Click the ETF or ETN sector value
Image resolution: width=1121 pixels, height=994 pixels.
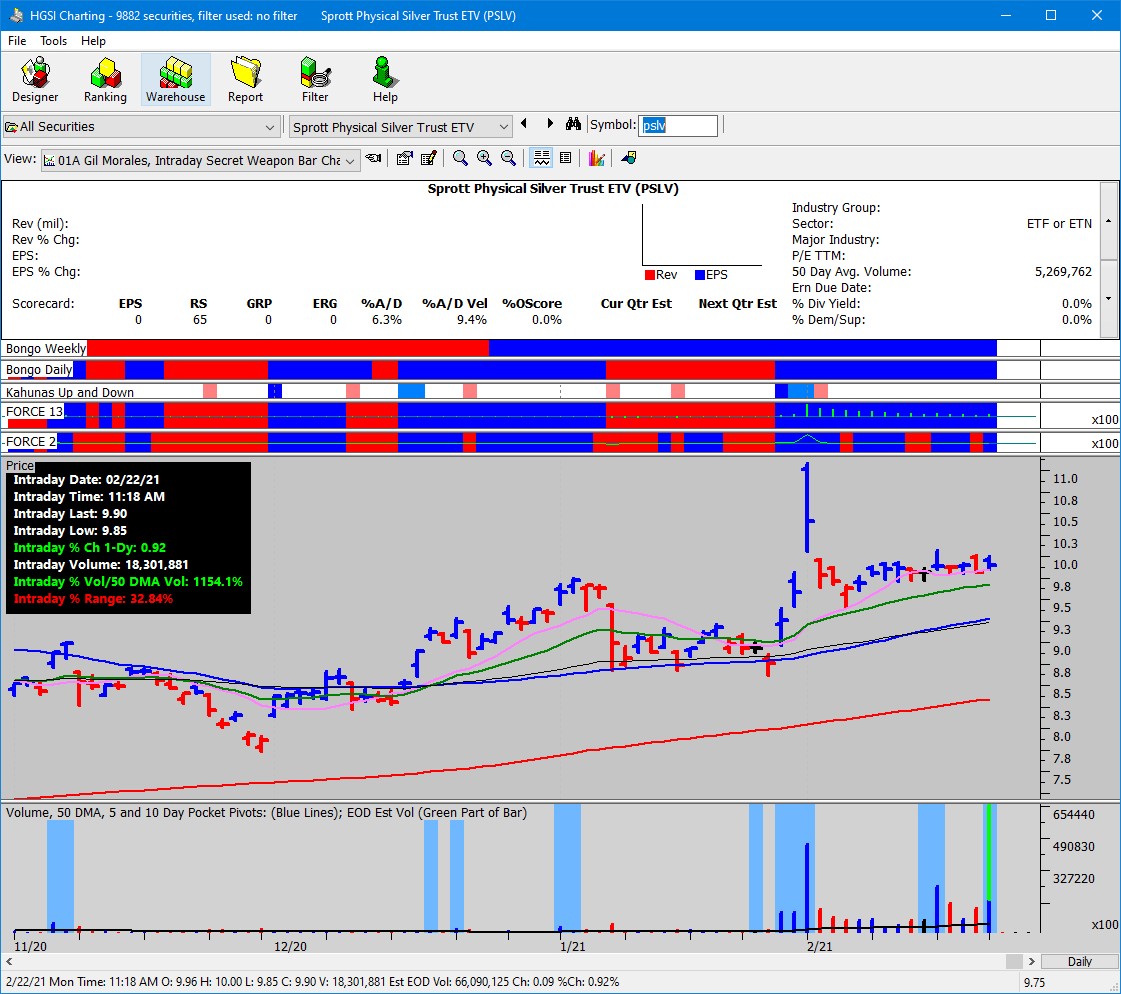coord(1059,224)
